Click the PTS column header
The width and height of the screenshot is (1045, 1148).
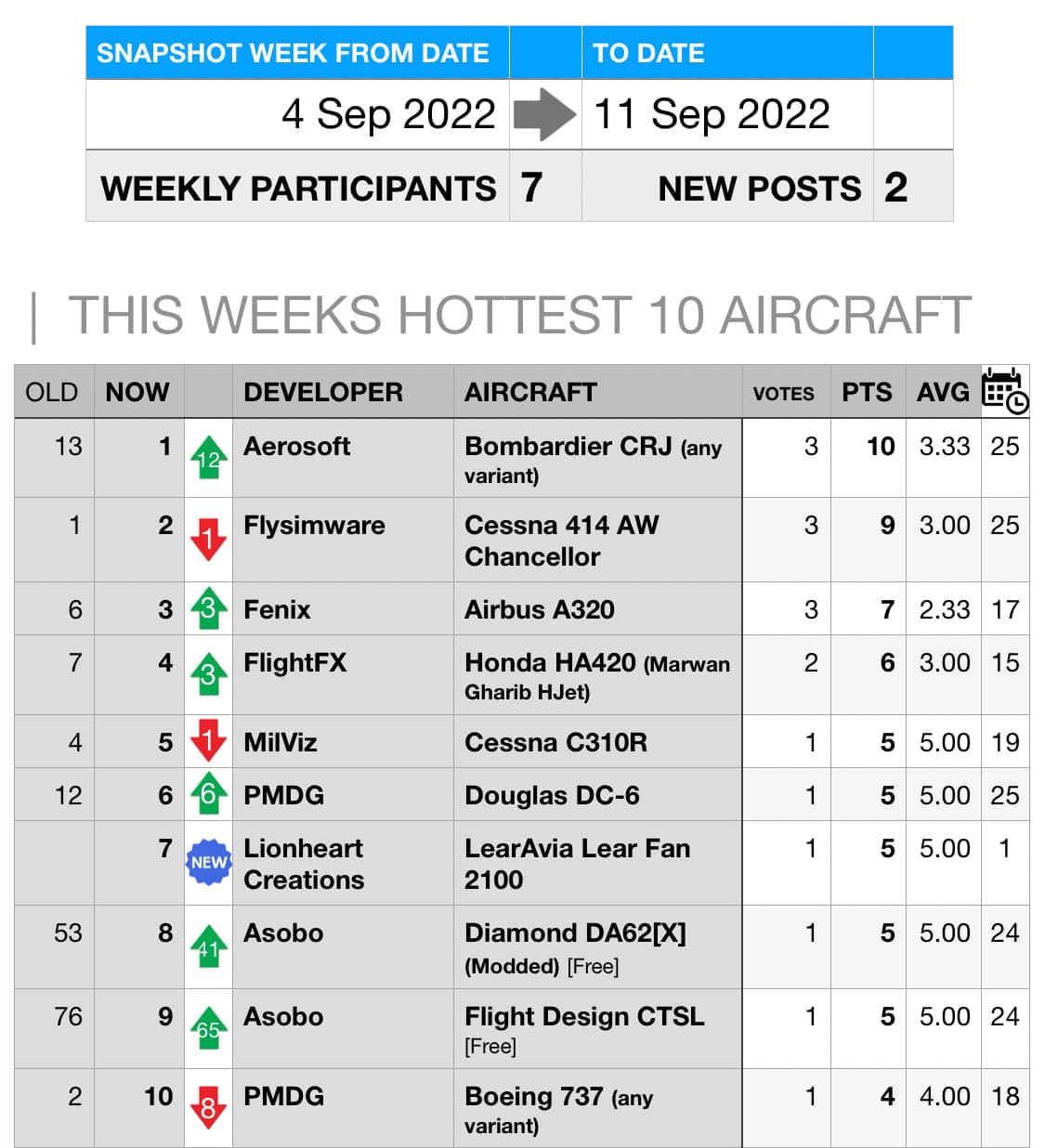867,392
